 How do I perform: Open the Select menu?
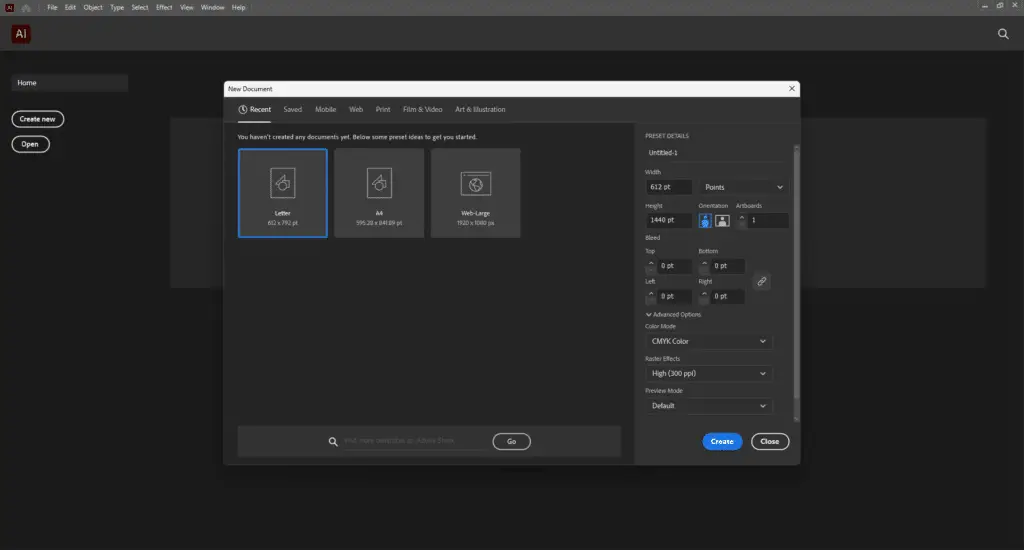pos(140,8)
